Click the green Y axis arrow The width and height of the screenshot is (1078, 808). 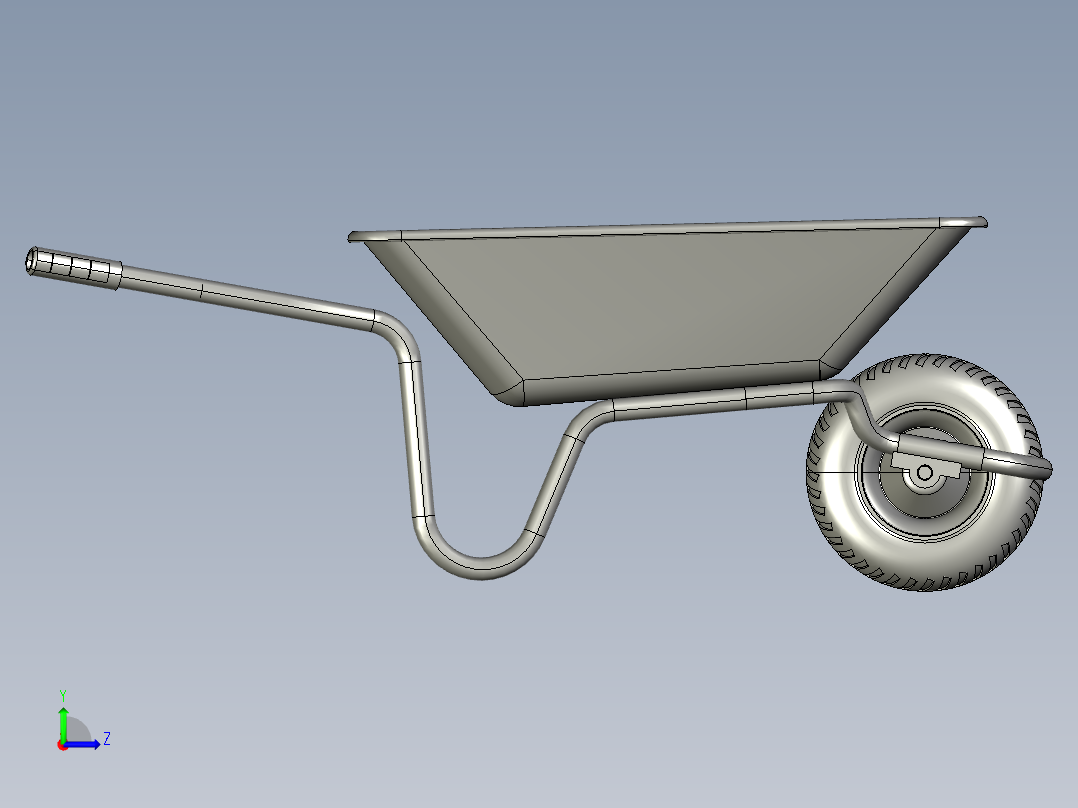[x=63, y=722]
